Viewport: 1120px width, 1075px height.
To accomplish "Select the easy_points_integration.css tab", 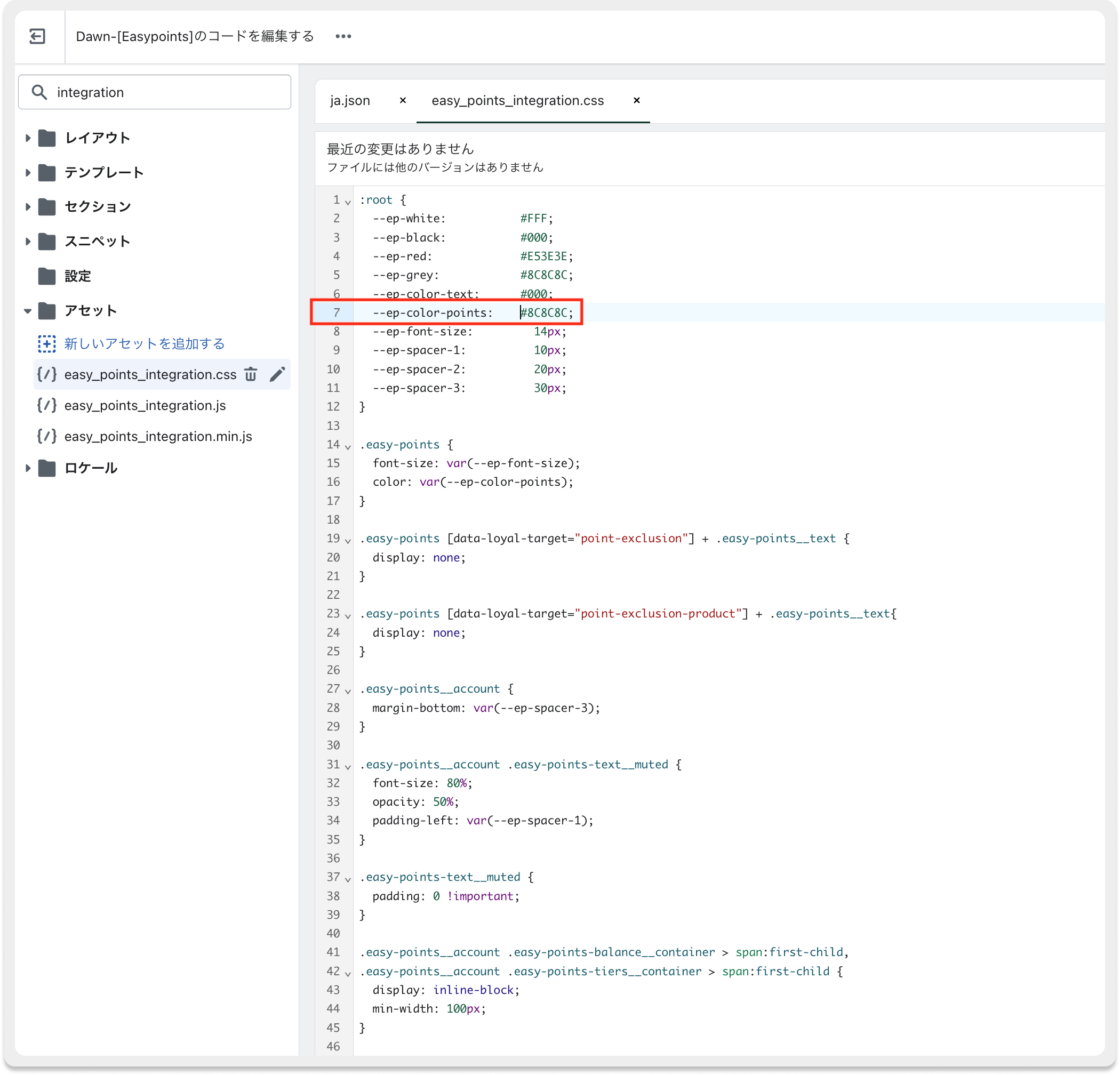I will (x=517, y=101).
